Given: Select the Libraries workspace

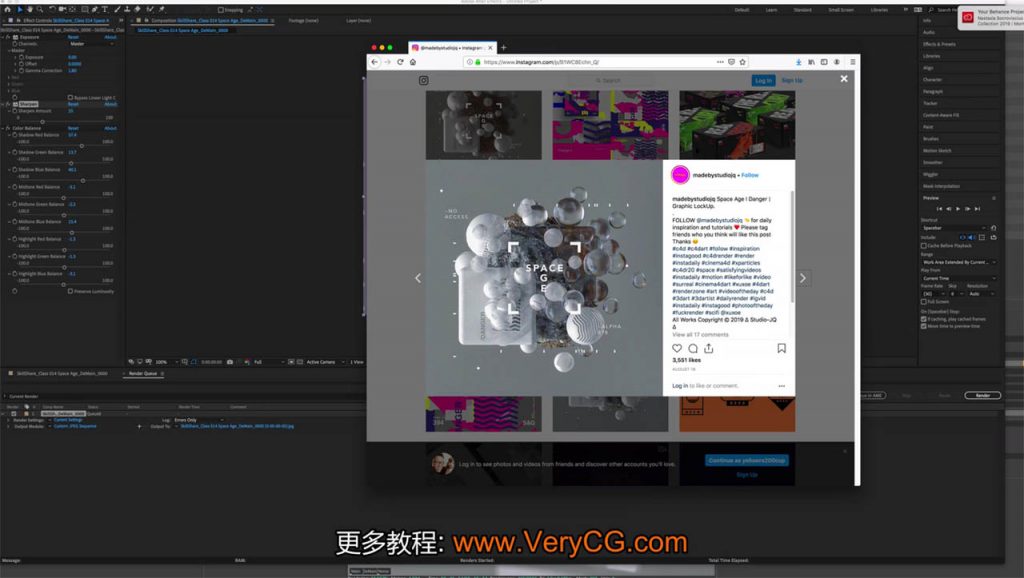Looking at the screenshot, I should pyautogui.click(x=879, y=10).
